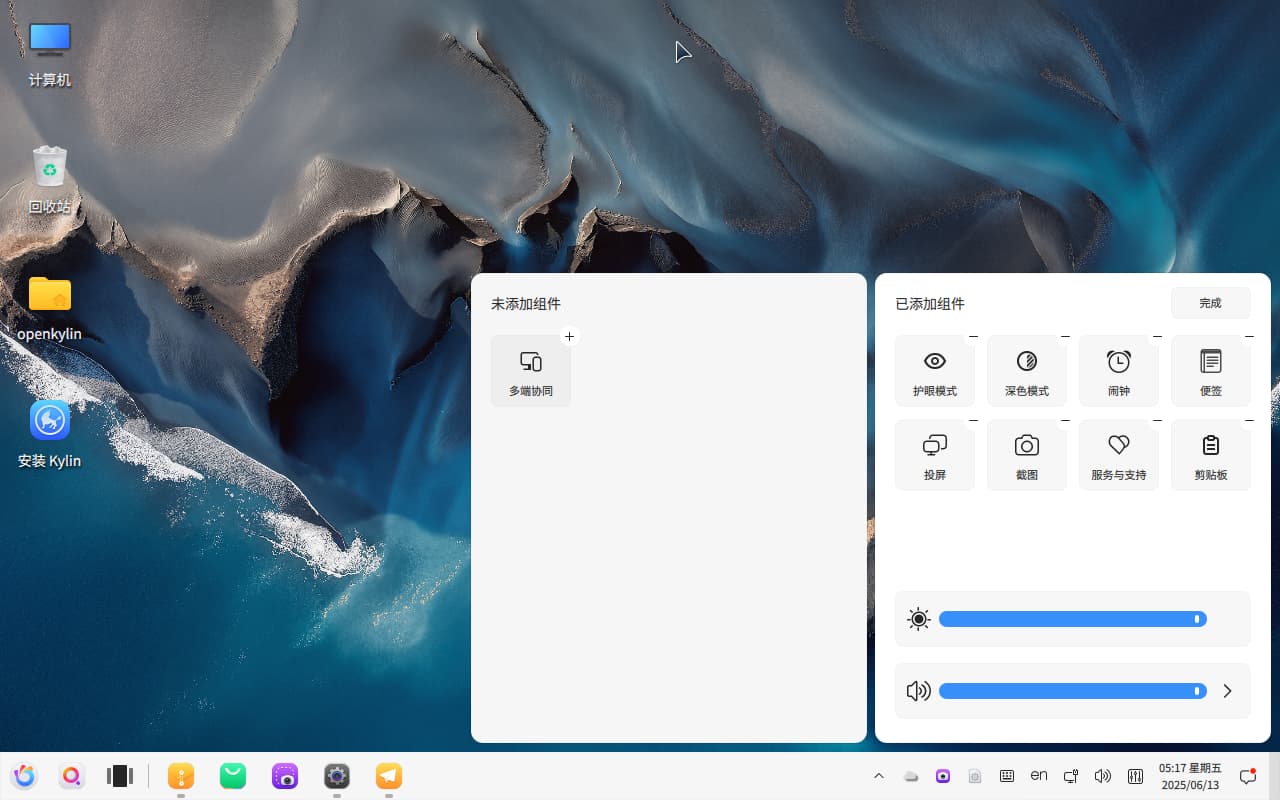Screen dimensions: 1280x800
Task: Open the Kylin start menu
Action: pyautogui.click(x=23, y=775)
